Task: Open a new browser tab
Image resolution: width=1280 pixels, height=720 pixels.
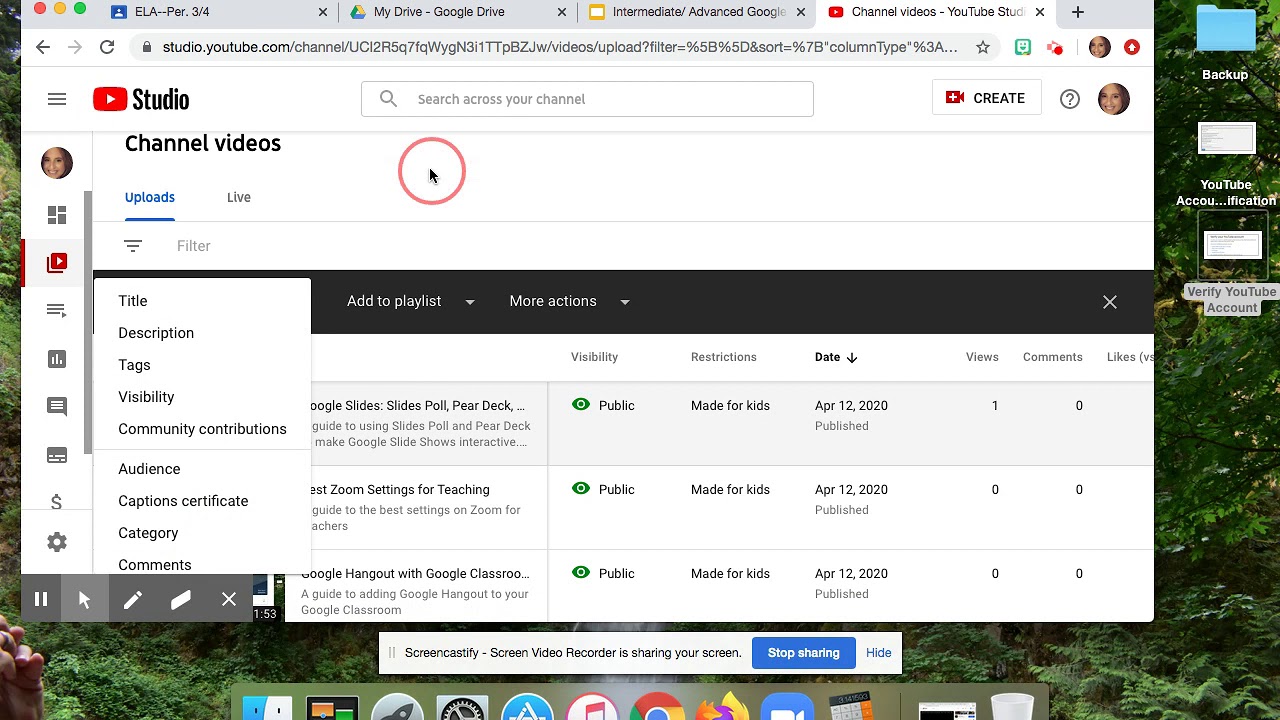Action: point(1077,12)
